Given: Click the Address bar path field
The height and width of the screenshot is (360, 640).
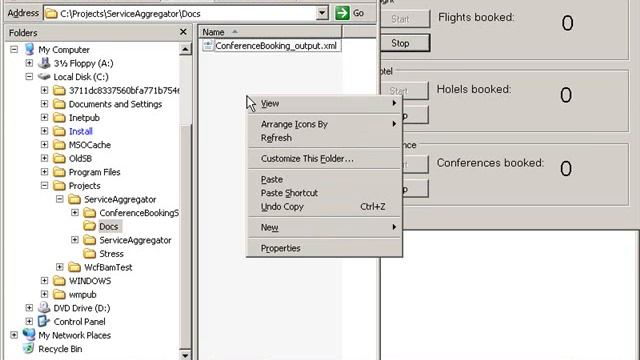Looking at the screenshot, I should pyautogui.click(x=187, y=13).
